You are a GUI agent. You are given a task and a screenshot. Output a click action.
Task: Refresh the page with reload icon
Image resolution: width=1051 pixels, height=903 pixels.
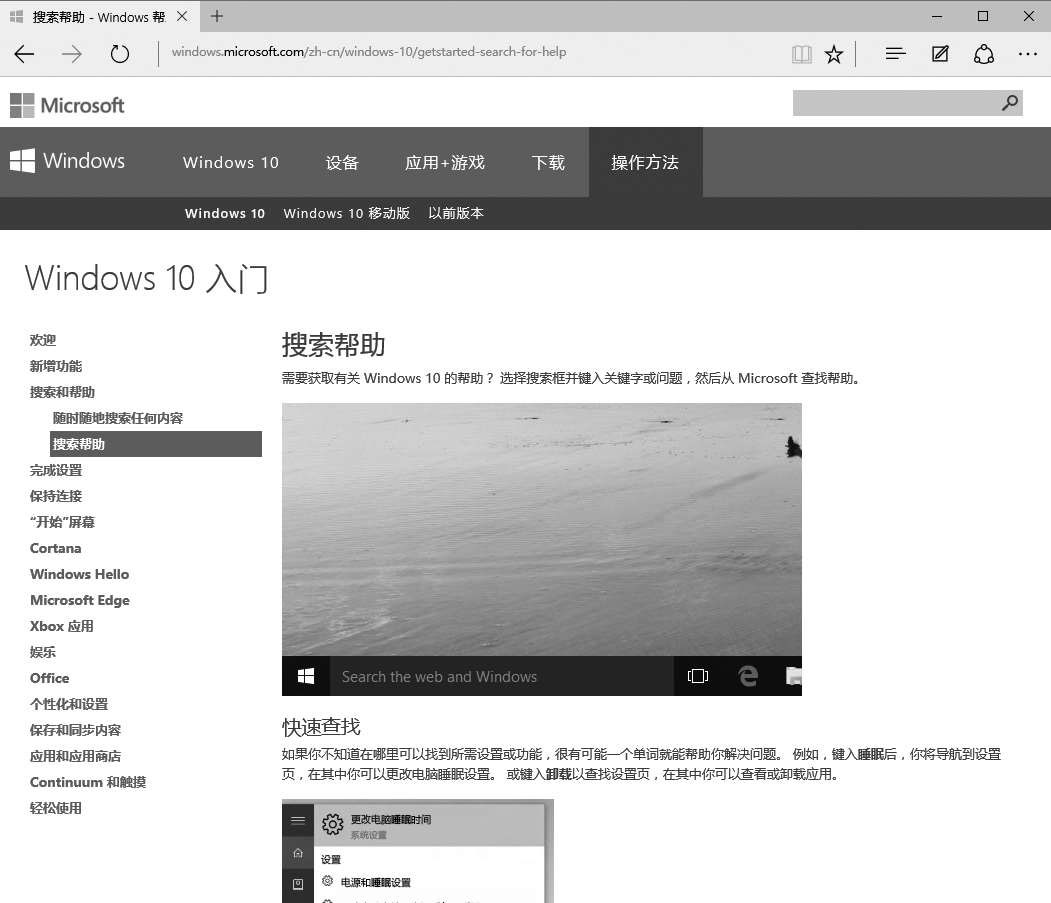point(119,54)
